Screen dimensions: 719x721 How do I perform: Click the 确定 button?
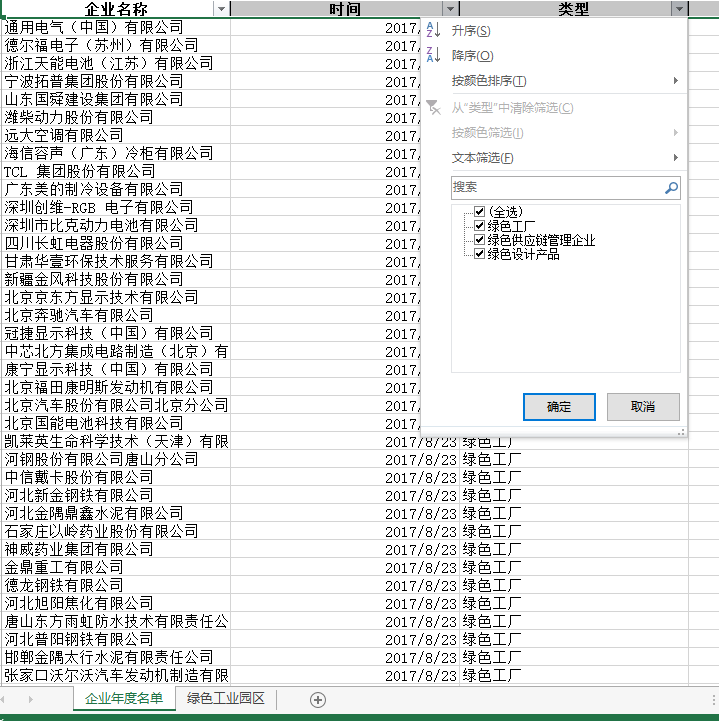559,407
